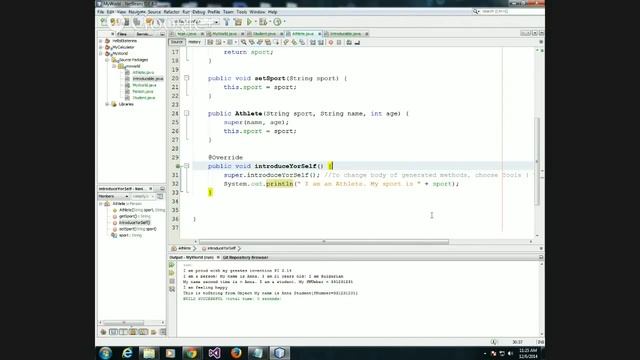Click the volume icon in system tray
Image resolution: width=640 pixels, height=360 pixels.
point(510,353)
